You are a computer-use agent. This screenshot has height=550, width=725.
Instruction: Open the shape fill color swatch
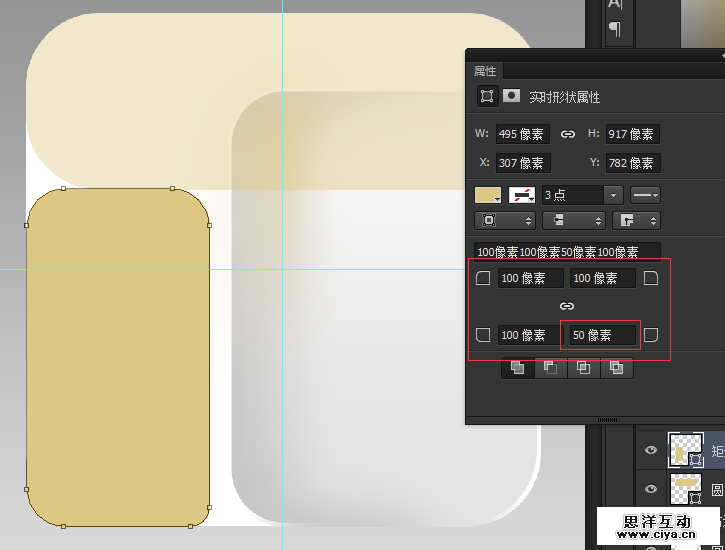(488, 195)
